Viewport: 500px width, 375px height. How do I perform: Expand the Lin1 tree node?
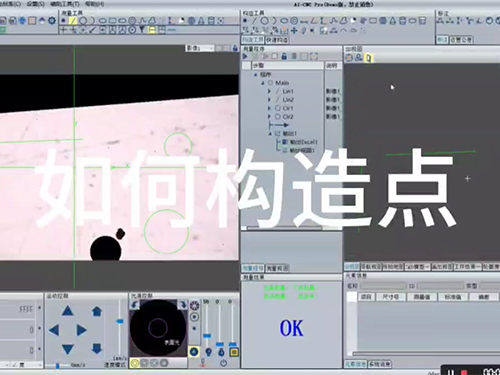point(269,91)
